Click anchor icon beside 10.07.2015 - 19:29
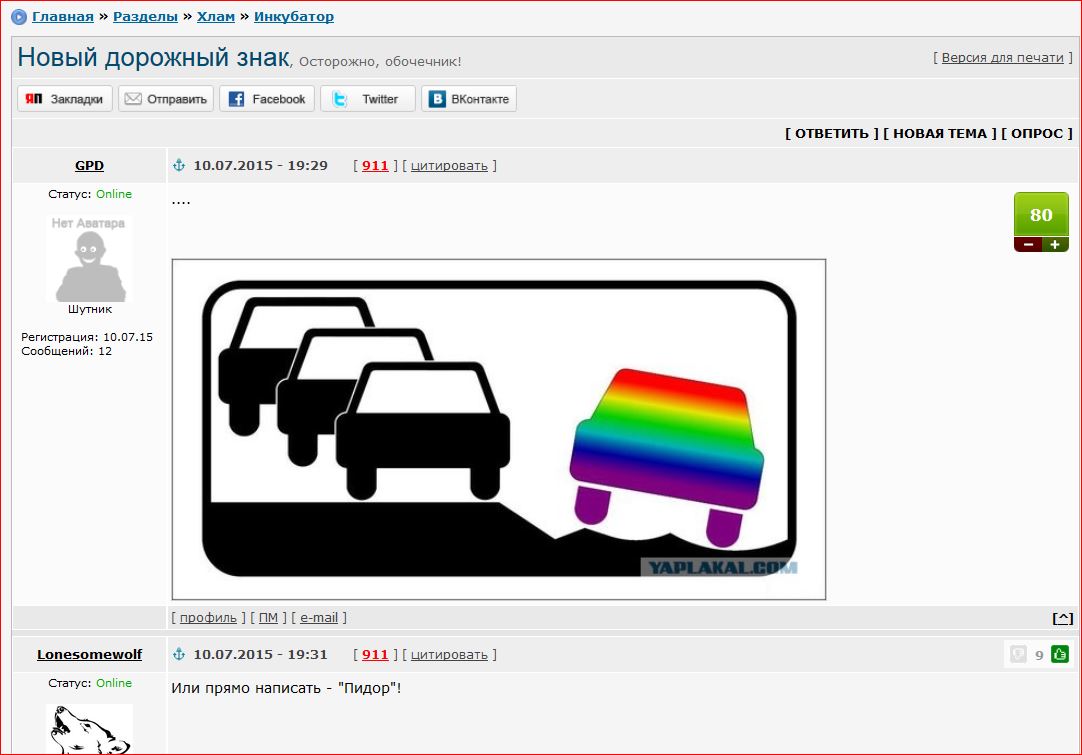Viewport: 1082px width, 755px height. [179, 165]
